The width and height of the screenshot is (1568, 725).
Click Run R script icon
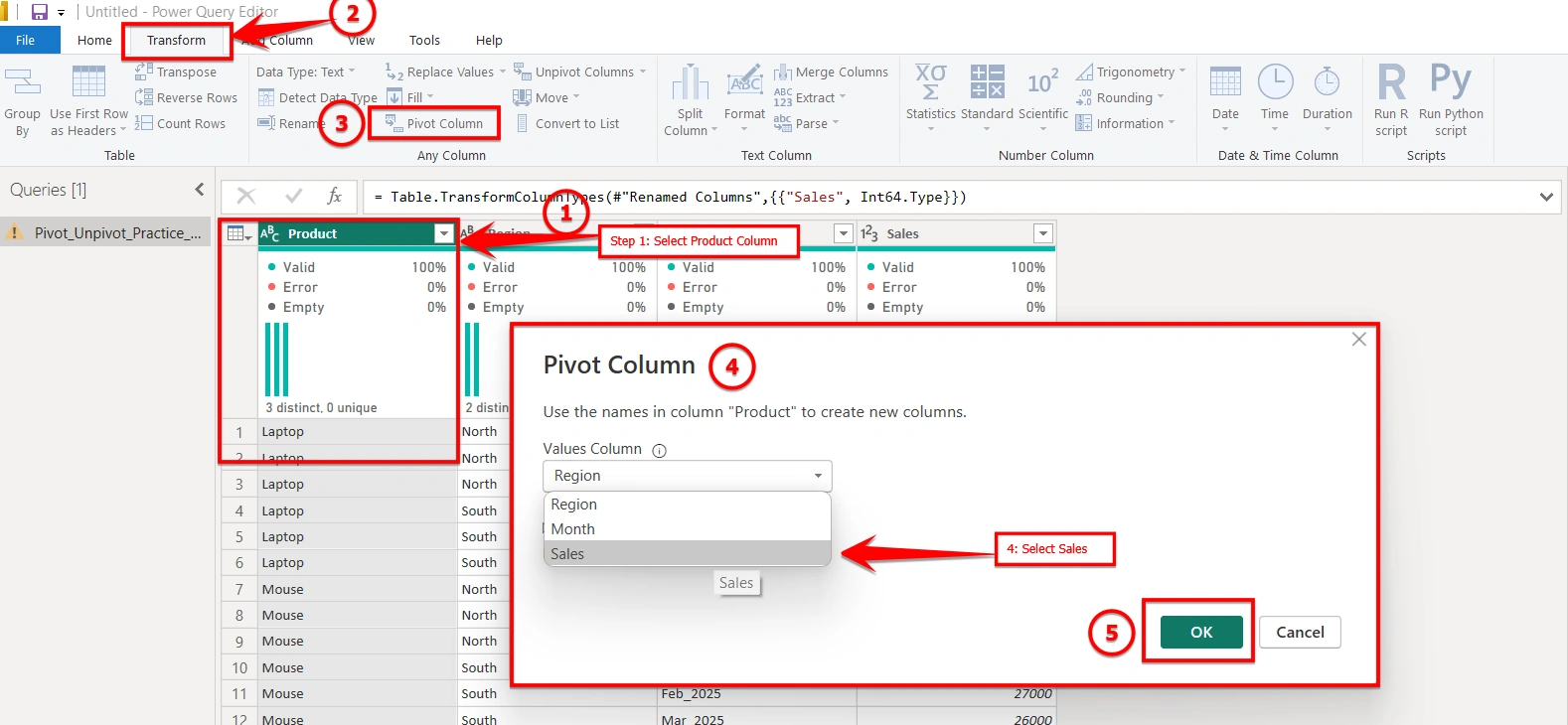(x=1391, y=82)
